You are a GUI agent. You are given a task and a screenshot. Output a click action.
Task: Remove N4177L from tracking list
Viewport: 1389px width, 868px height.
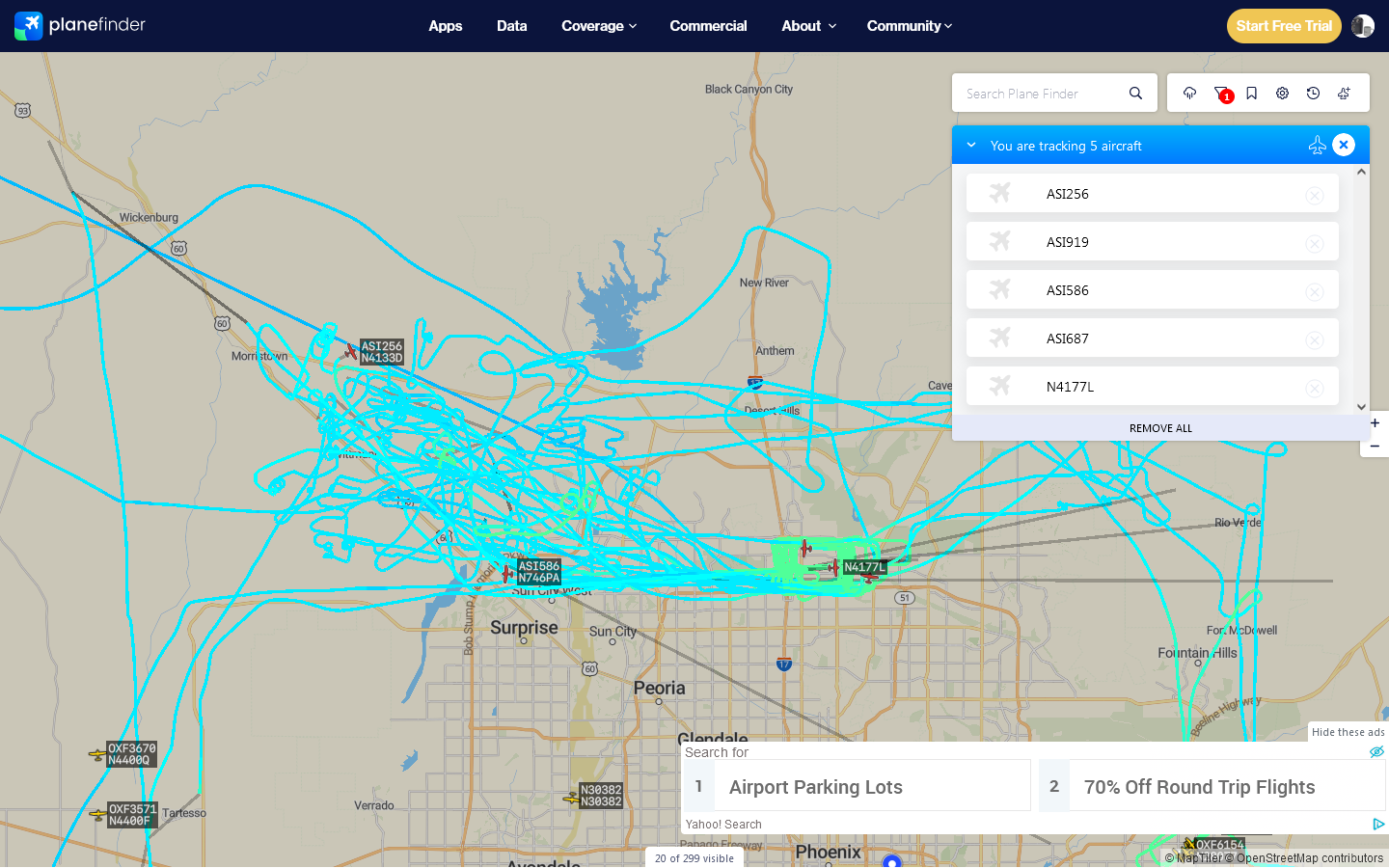1314,389
